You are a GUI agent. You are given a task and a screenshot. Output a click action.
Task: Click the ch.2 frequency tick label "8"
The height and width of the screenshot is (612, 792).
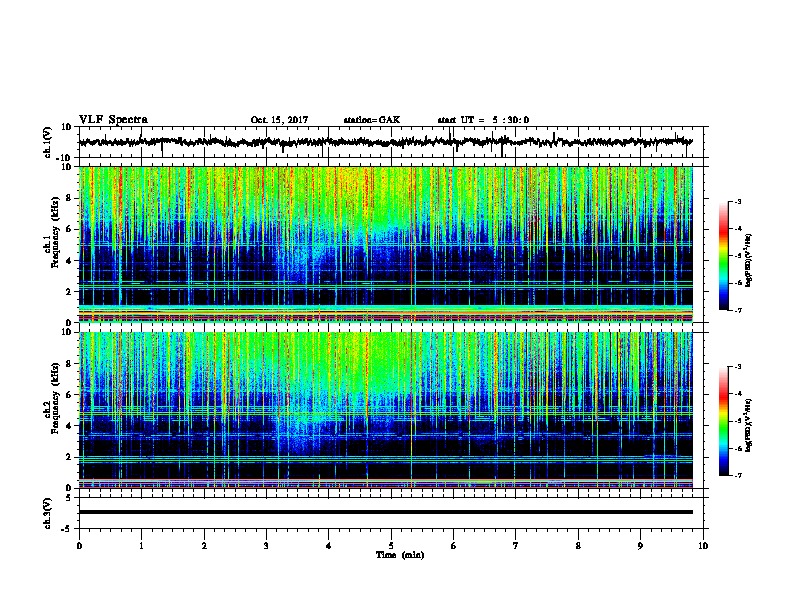click(69, 364)
